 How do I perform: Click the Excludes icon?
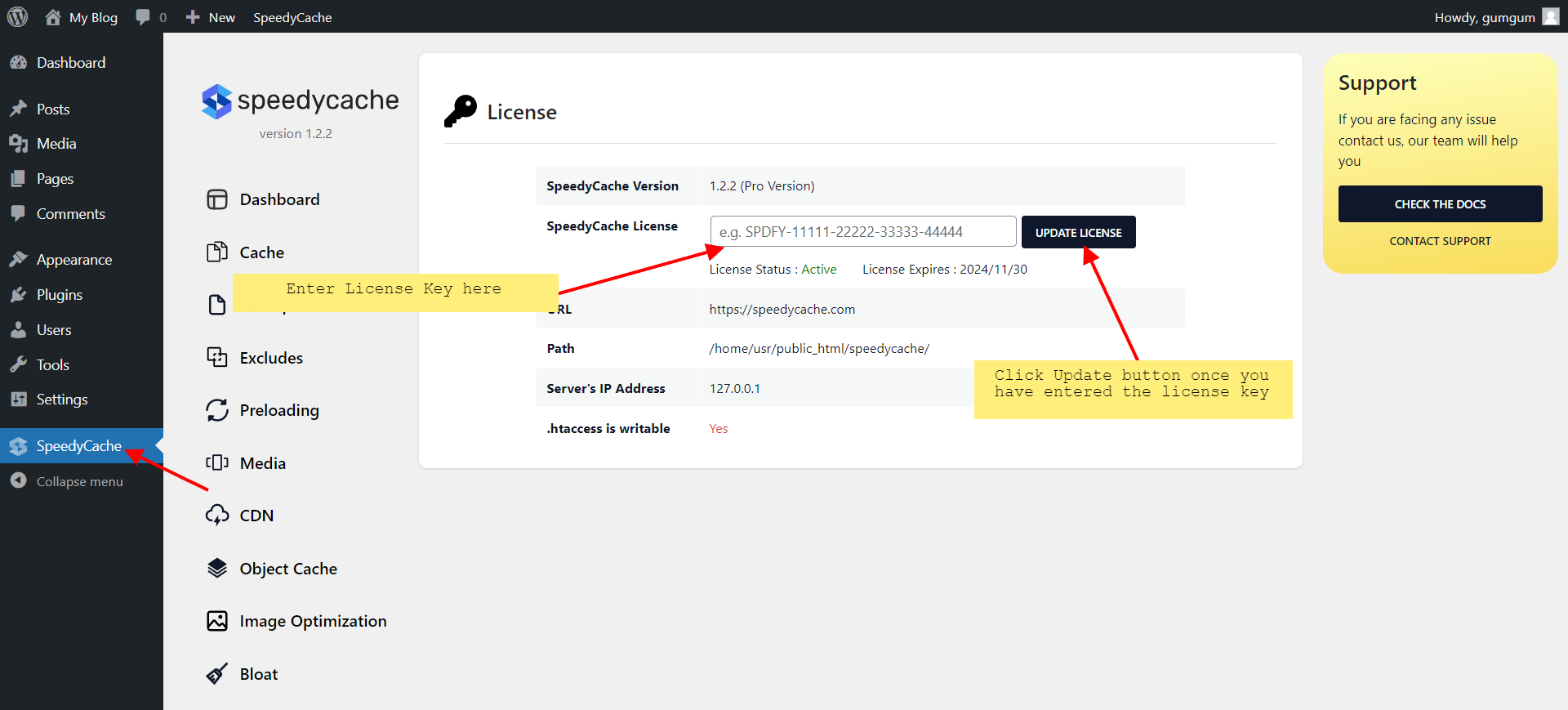click(x=217, y=358)
